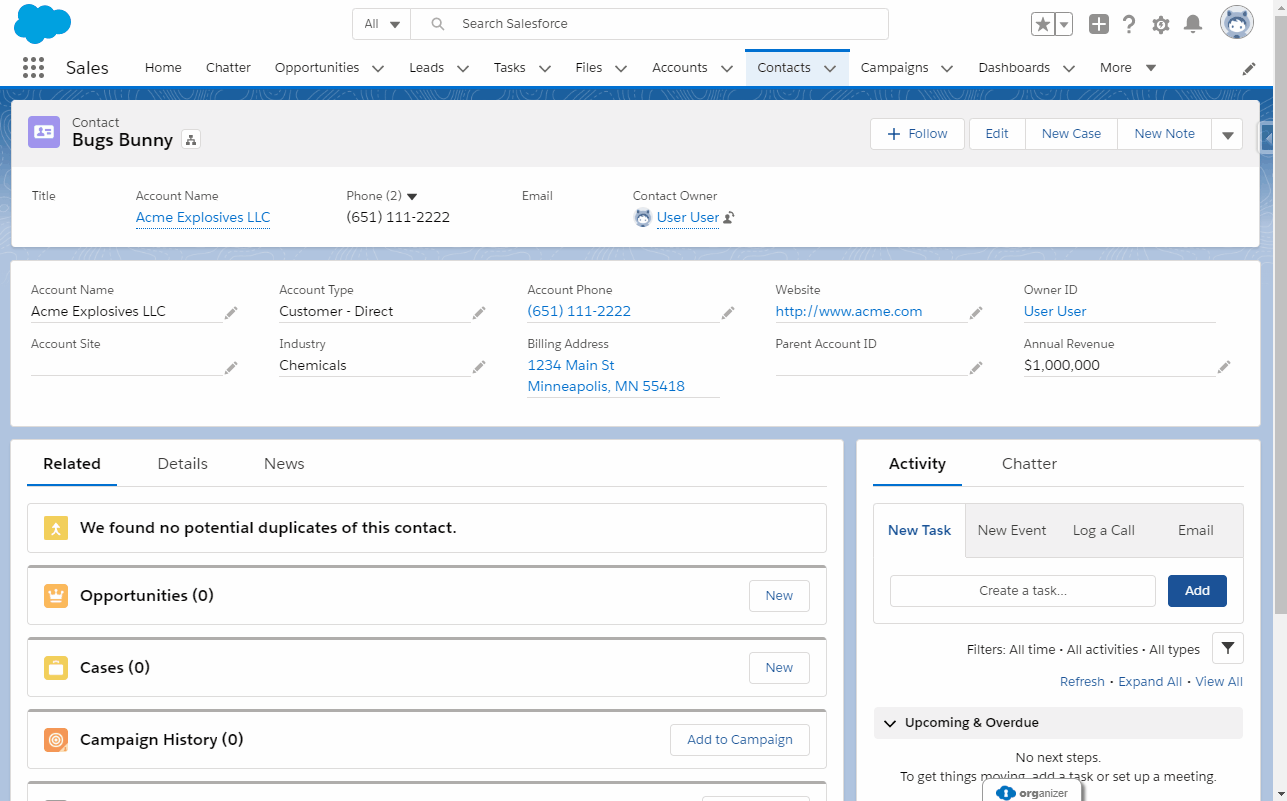The height and width of the screenshot is (801, 1287).
Task: Expand the Dashboards nav chevron
Action: (1069, 68)
